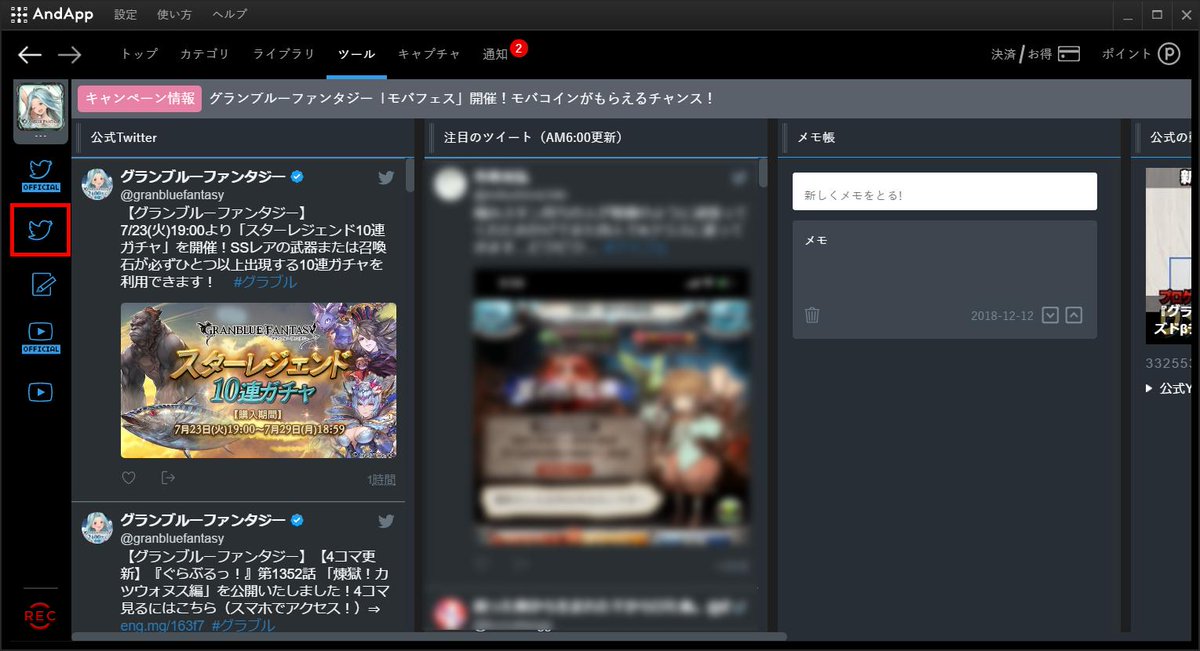
Task: Open the 通知 tab with badge
Action: pos(504,53)
